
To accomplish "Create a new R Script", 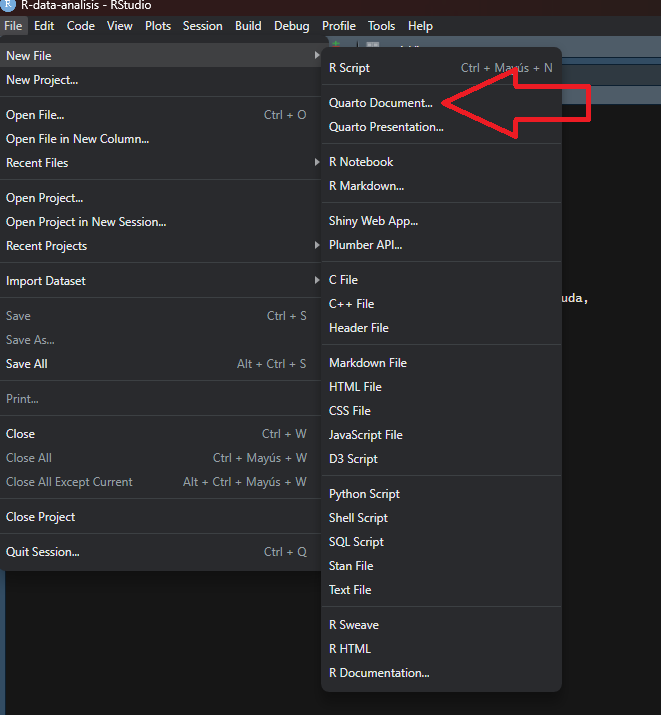I will [x=349, y=68].
